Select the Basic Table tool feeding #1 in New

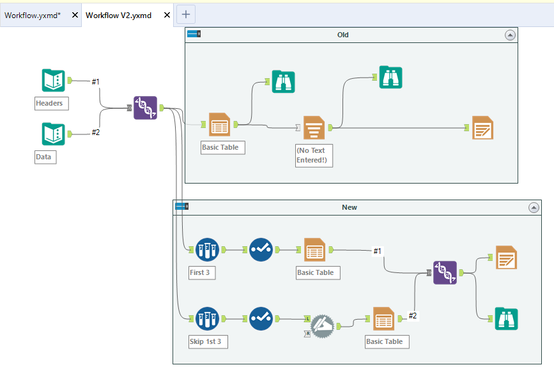pyautogui.click(x=314, y=249)
